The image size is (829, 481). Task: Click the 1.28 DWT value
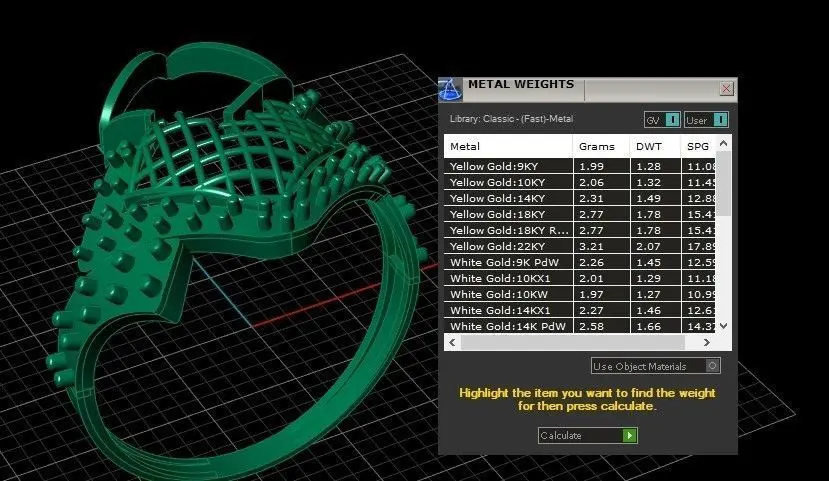649,166
